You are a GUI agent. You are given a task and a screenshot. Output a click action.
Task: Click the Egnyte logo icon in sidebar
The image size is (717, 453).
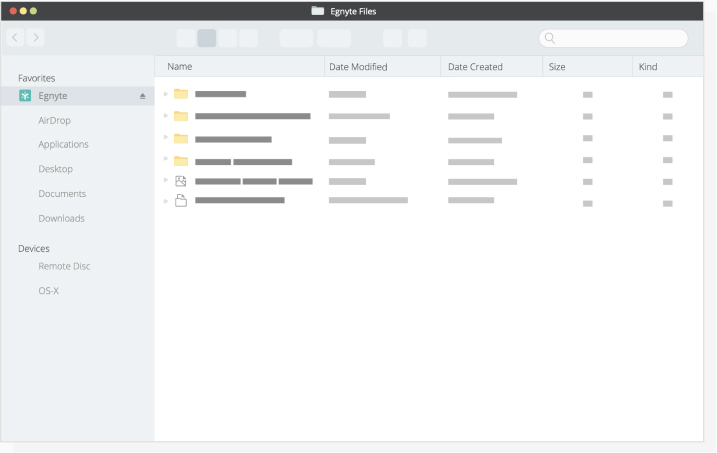(x=26, y=95)
